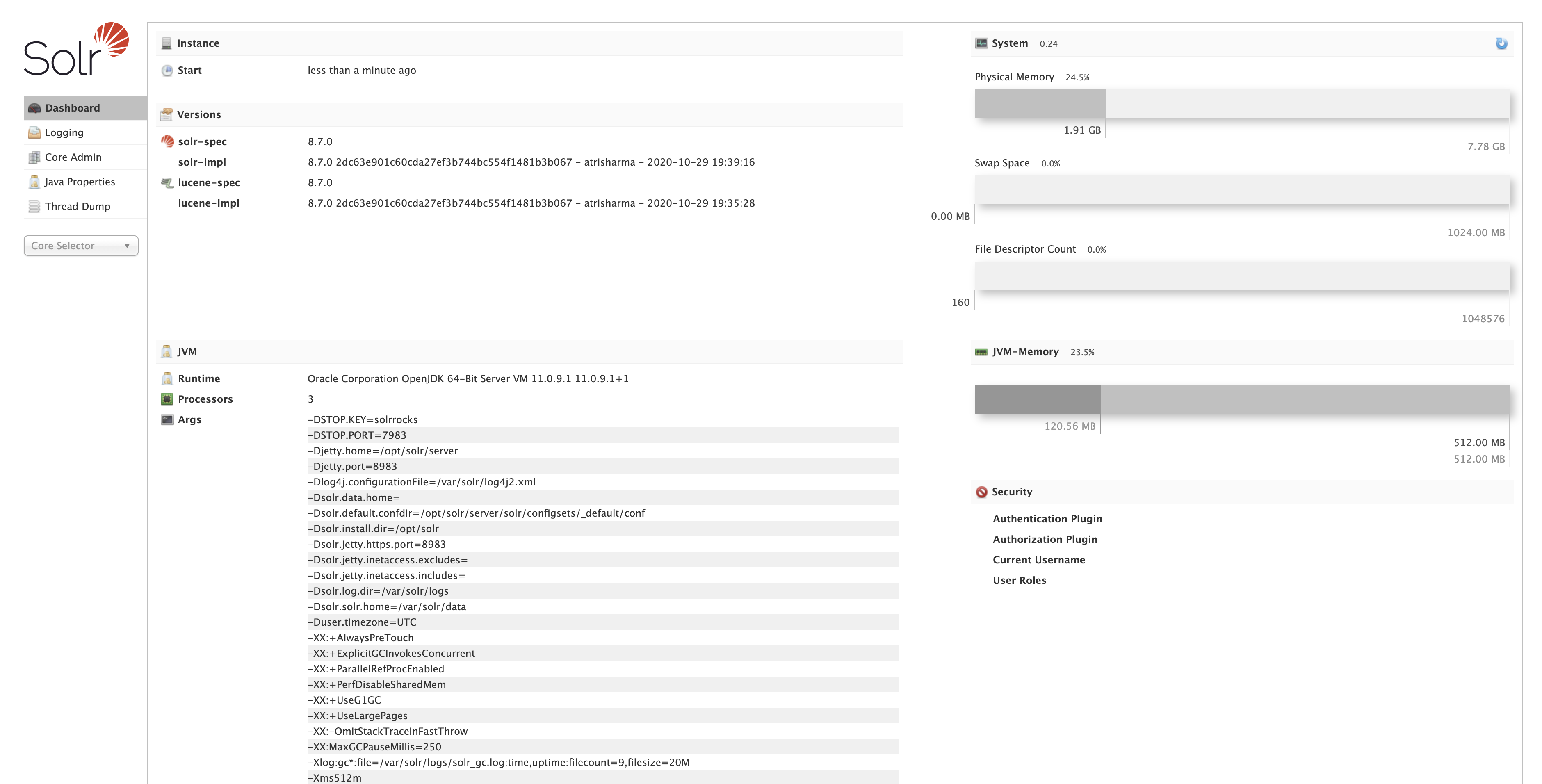The height and width of the screenshot is (784, 1542).
Task: Click the Authorization Plugin label
Action: pos(1045,539)
